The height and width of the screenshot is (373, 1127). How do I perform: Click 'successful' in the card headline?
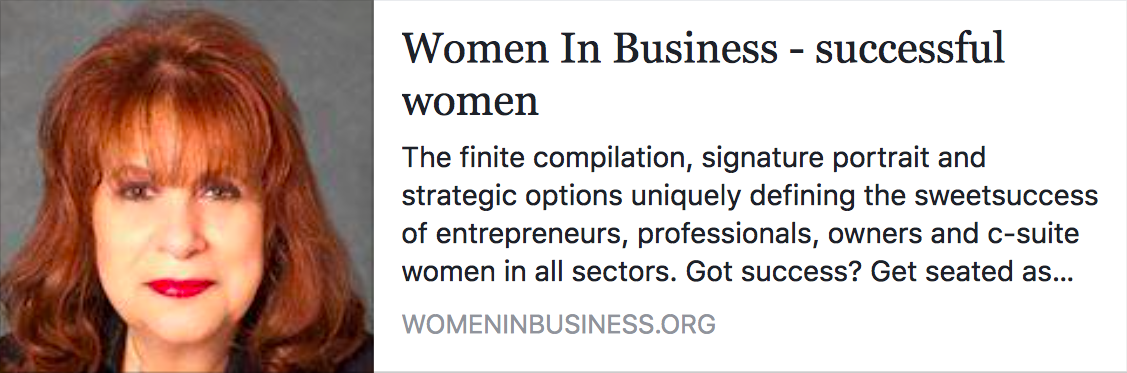(x=908, y=49)
